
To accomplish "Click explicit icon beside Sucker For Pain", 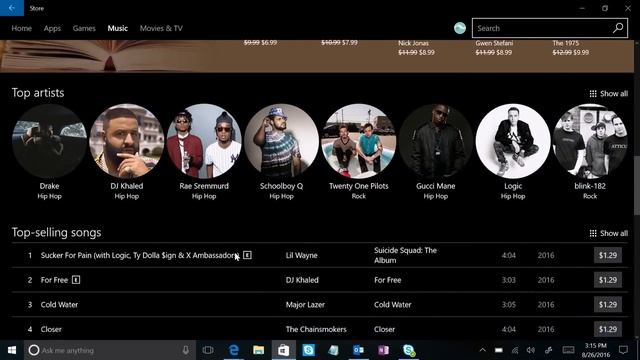I will (247, 255).
